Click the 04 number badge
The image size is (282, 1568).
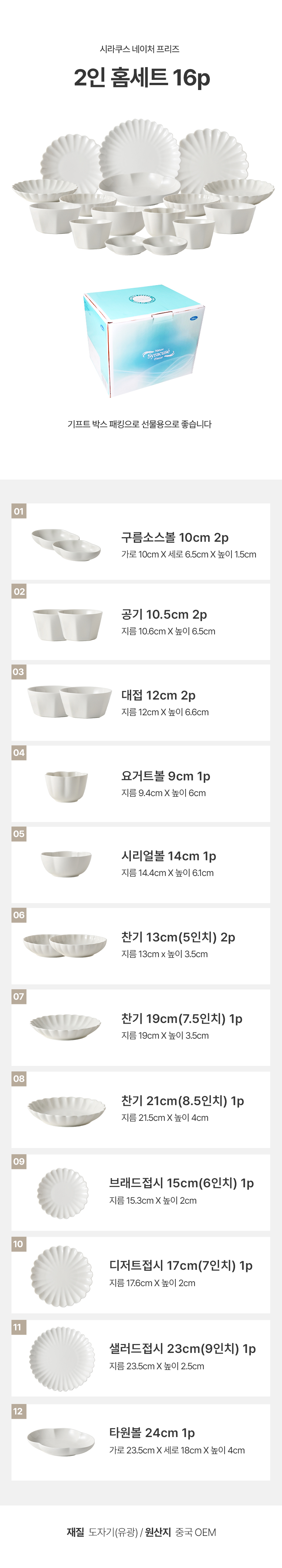(x=19, y=753)
